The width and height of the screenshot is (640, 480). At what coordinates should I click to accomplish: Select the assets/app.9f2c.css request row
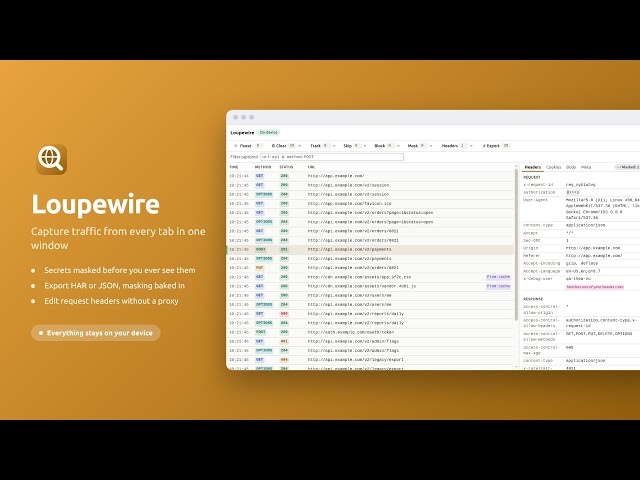[371, 277]
